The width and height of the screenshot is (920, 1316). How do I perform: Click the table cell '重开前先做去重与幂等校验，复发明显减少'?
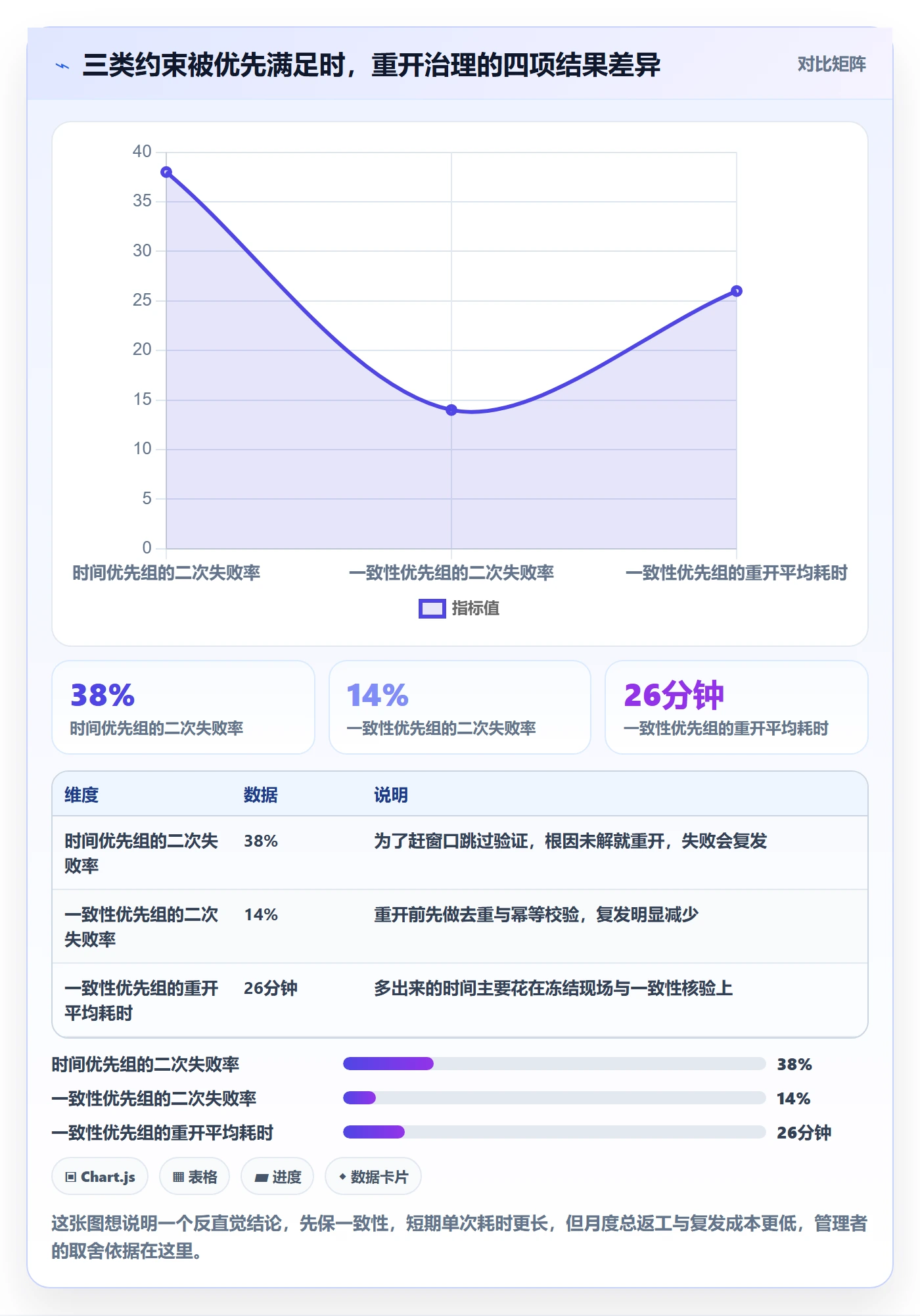click(x=536, y=914)
